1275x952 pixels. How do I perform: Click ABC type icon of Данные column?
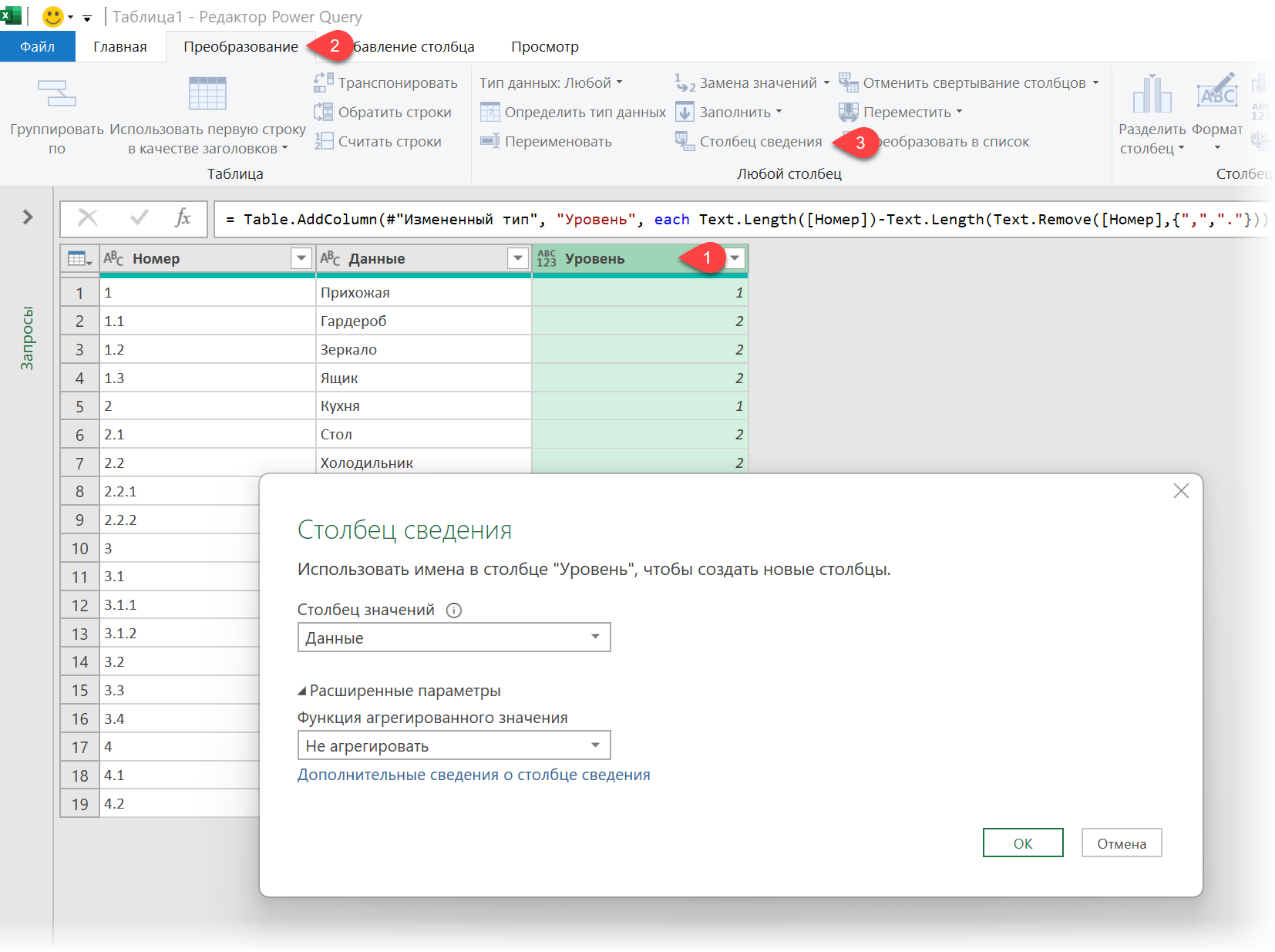[x=330, y=258]
